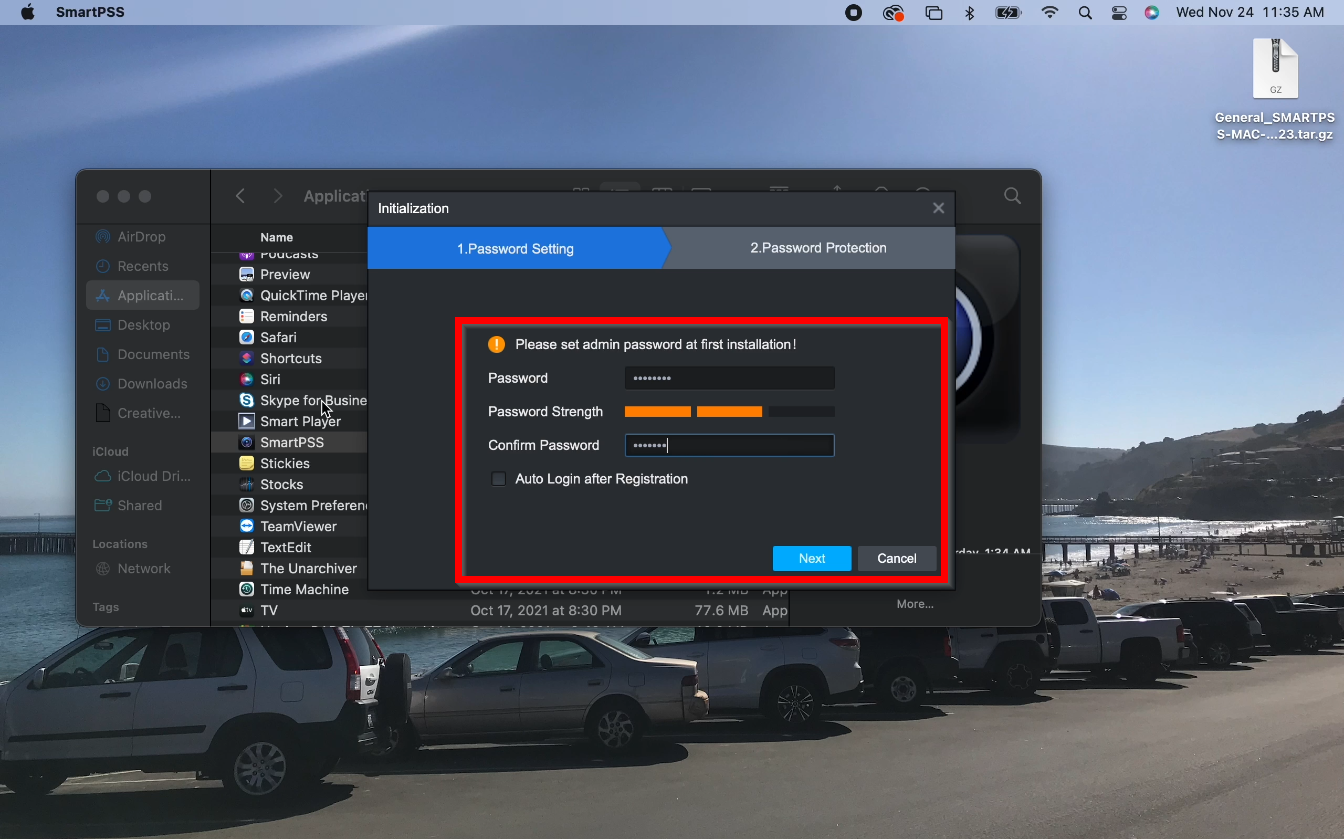Open Downloads in the Finder sidebar

click(142, 384)
